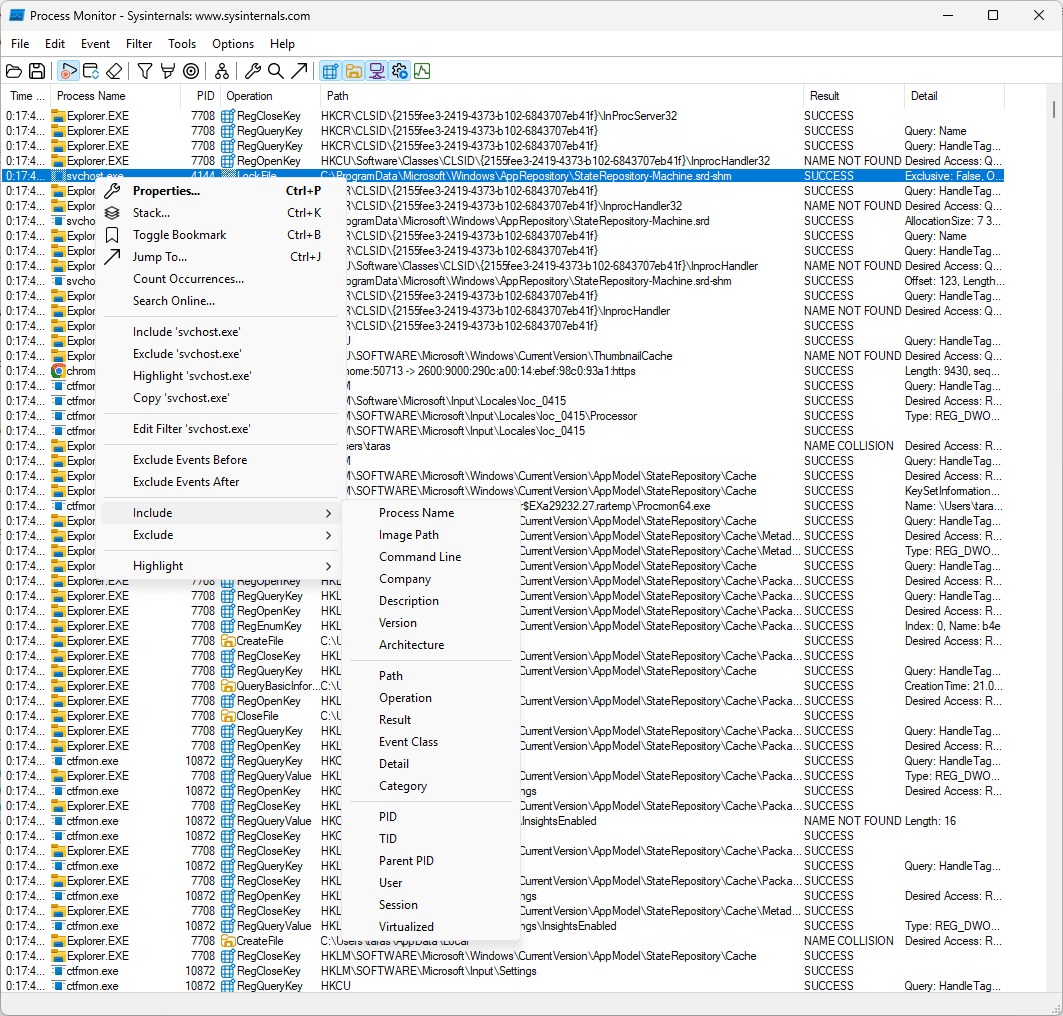
Task: Choose Exclude Events Before
Action: click(220, 460)
